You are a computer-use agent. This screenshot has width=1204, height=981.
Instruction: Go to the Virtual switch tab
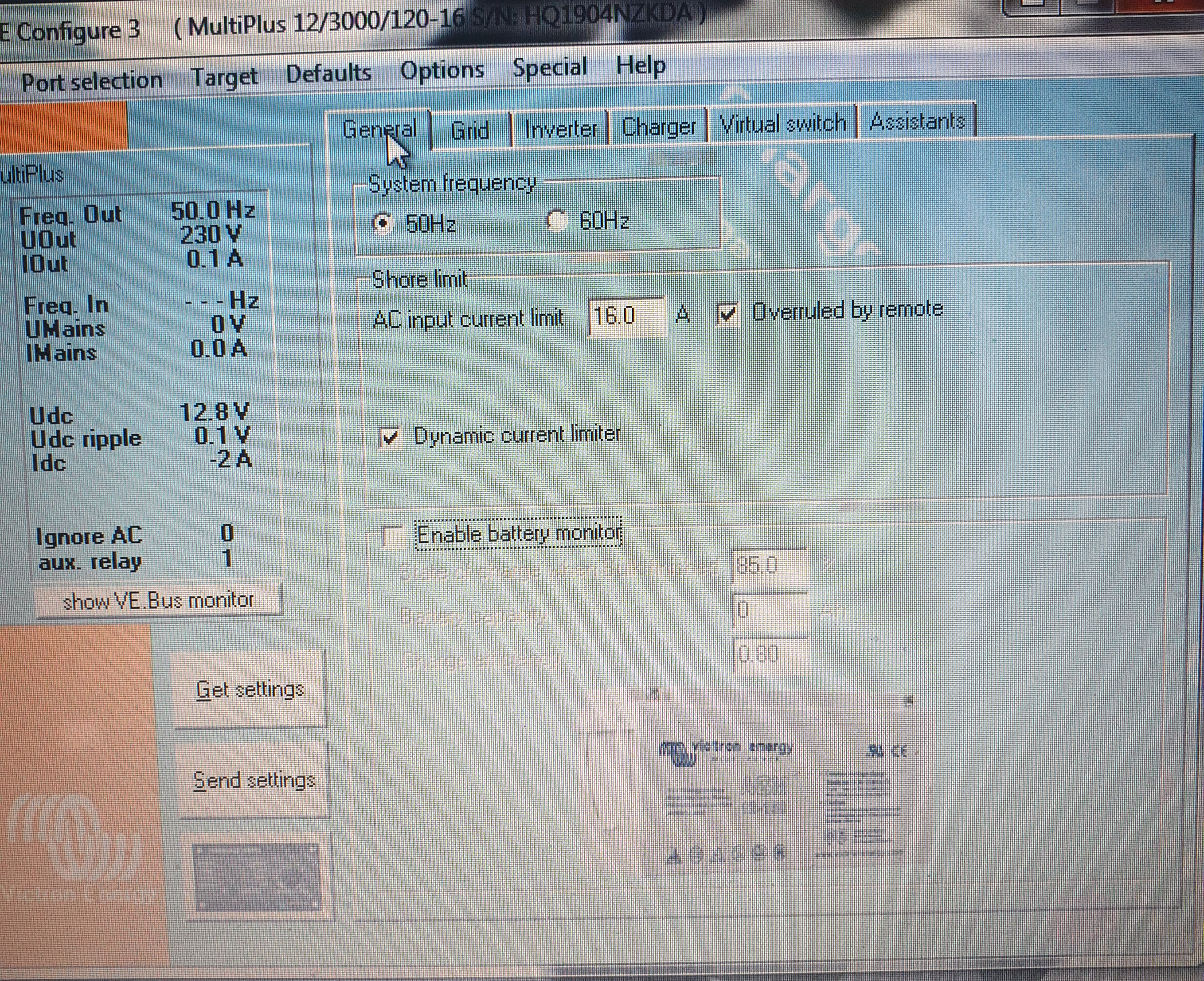click(x=782, y=124)
